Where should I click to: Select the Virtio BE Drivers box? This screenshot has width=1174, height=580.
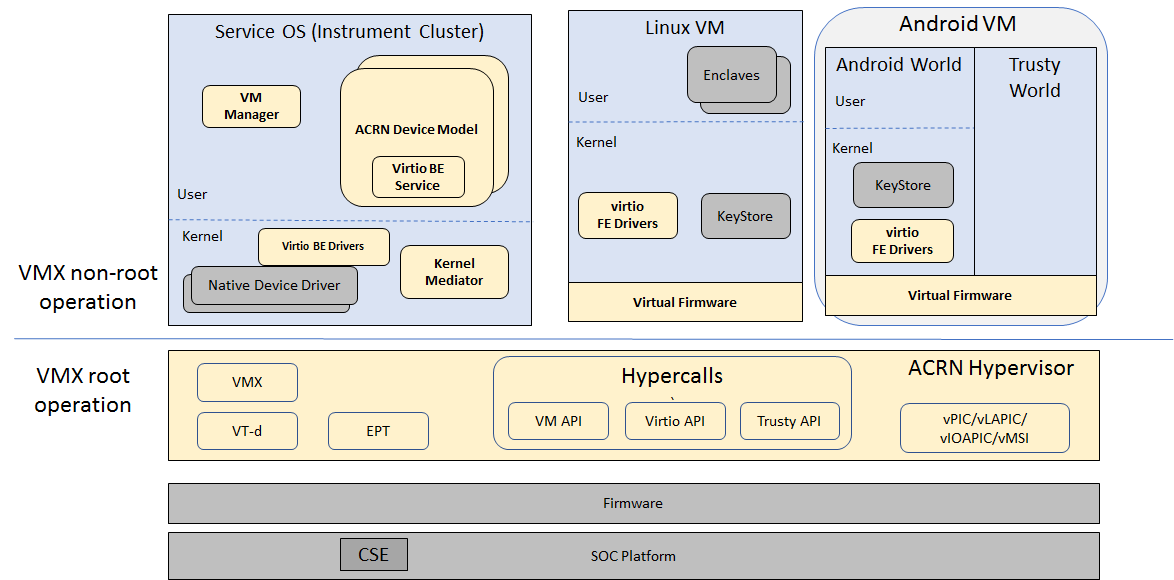coord(323,246)
